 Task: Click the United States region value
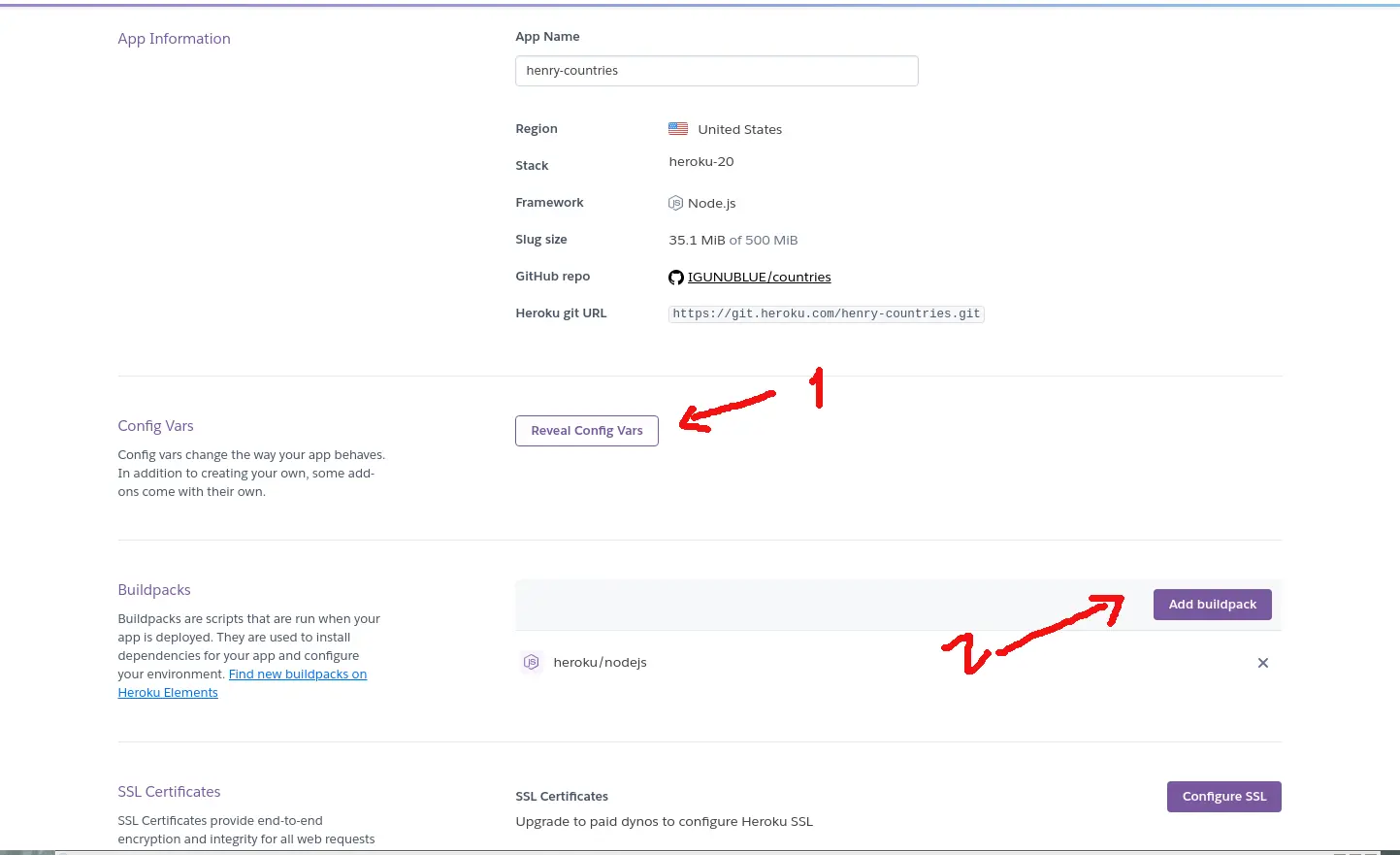[x=740, y=130]
